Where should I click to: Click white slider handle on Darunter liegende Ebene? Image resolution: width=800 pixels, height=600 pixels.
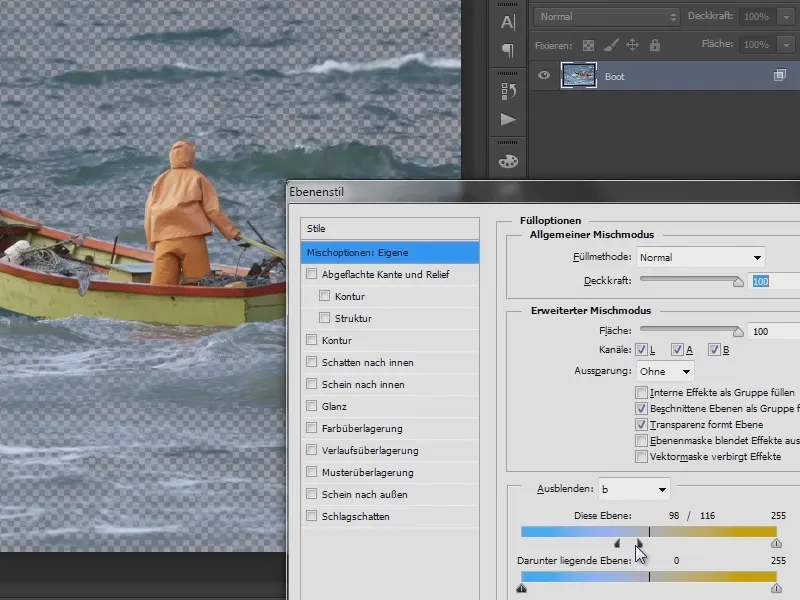[x=776, y=588]
